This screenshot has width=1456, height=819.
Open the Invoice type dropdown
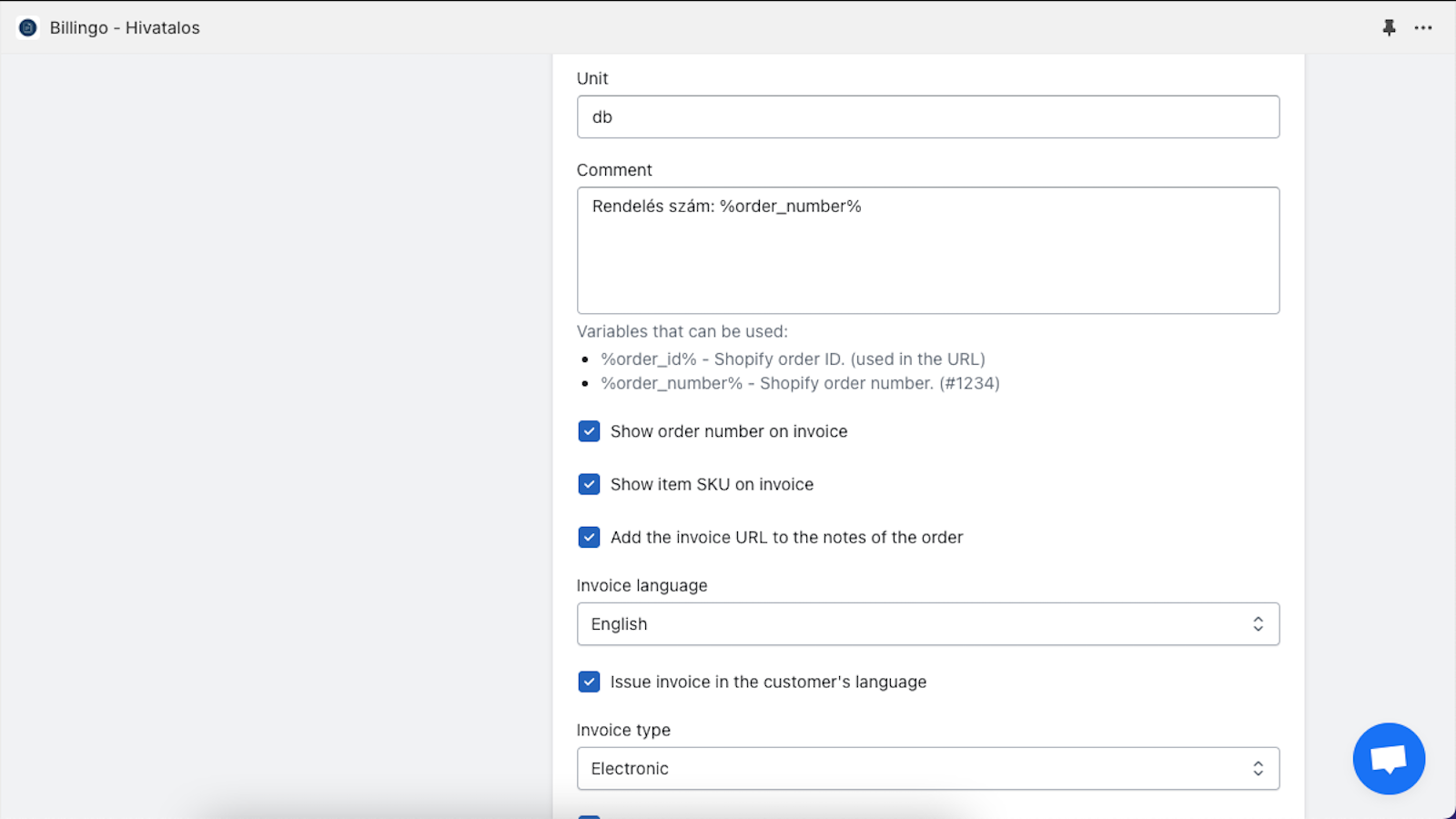point(927,768)
